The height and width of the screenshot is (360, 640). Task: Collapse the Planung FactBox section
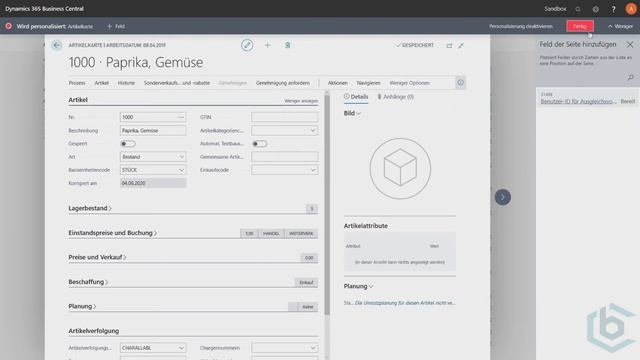[x=358, y=286]
